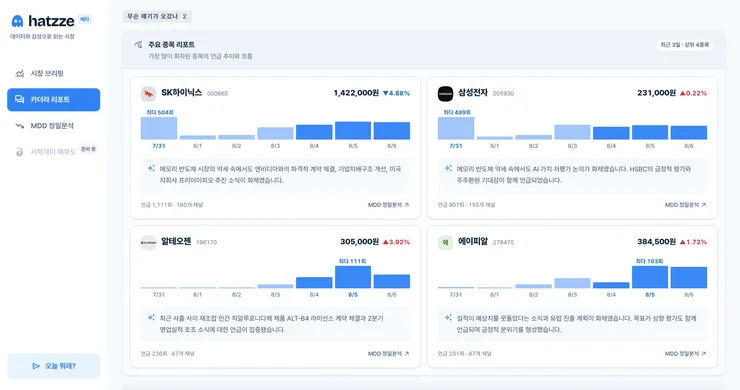The width and height of the screenshot is (740, 390).
Task: Select the 8/5 bar in 알테오젠 chart
Action: [x=353, y=277]
